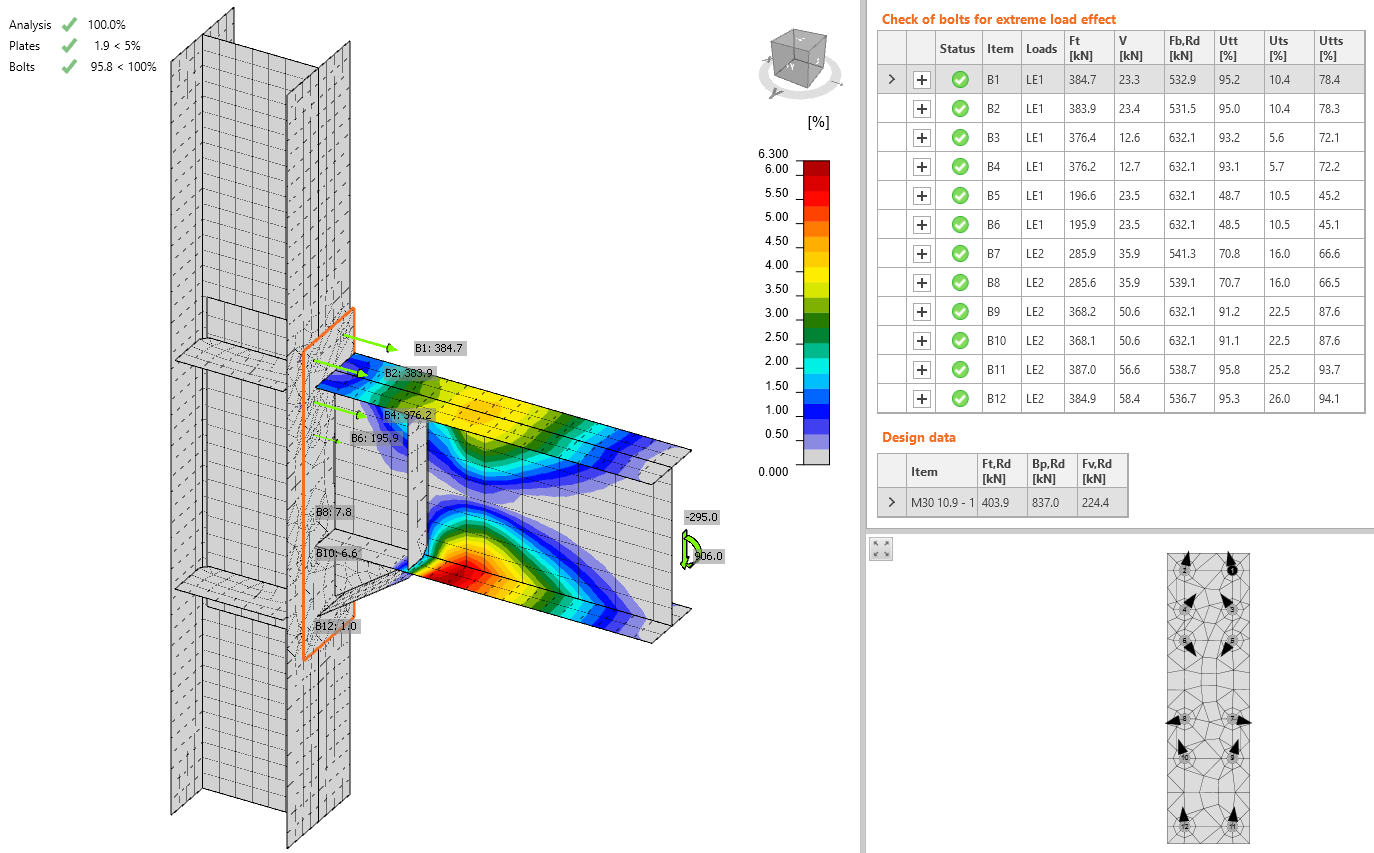The image size is (1374, 853).
Task: Expand detailed results for bolt B1
Action: click(921, 79)
